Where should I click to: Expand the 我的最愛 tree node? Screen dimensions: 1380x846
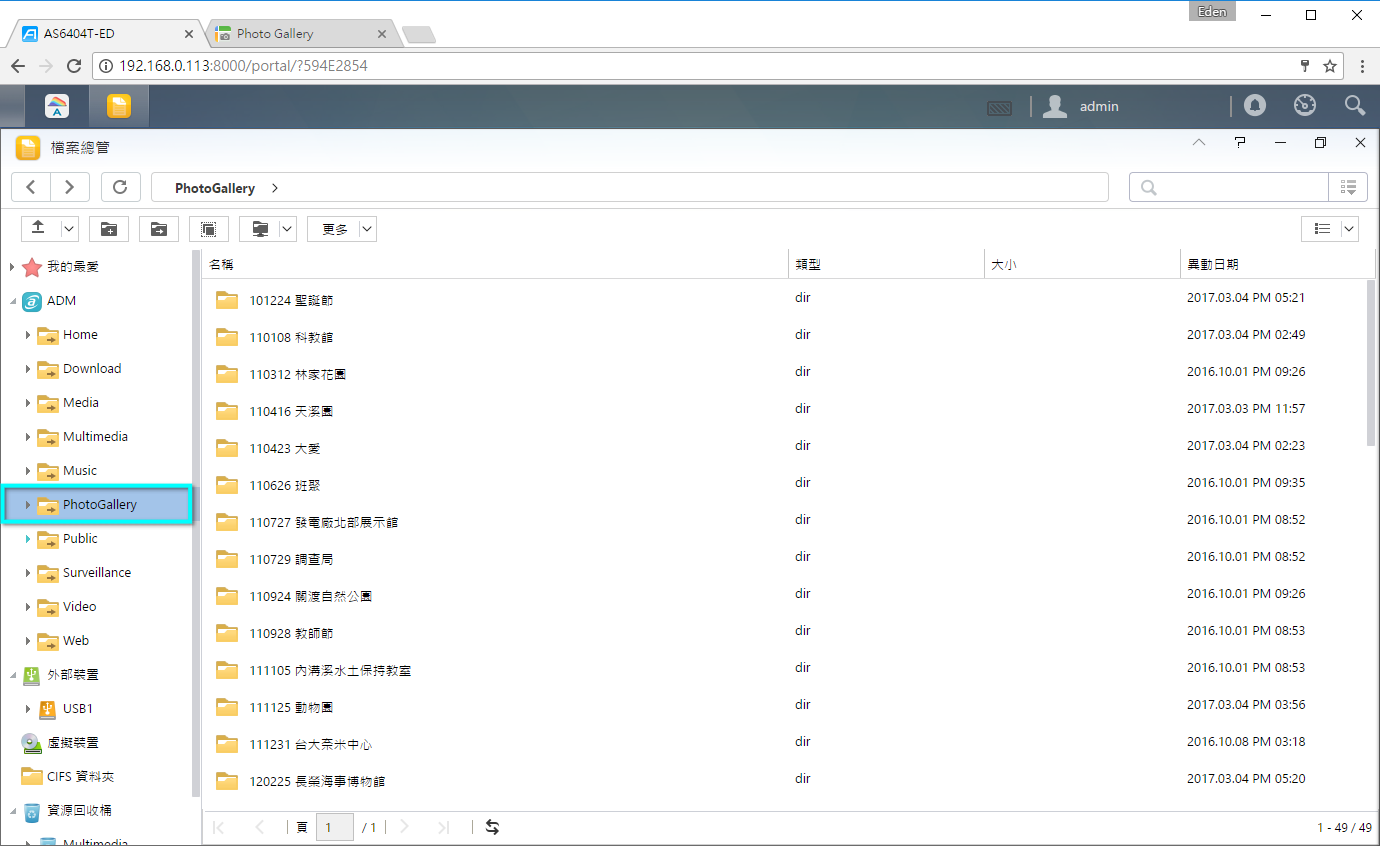pyautogui.click(x=12, y=267)
